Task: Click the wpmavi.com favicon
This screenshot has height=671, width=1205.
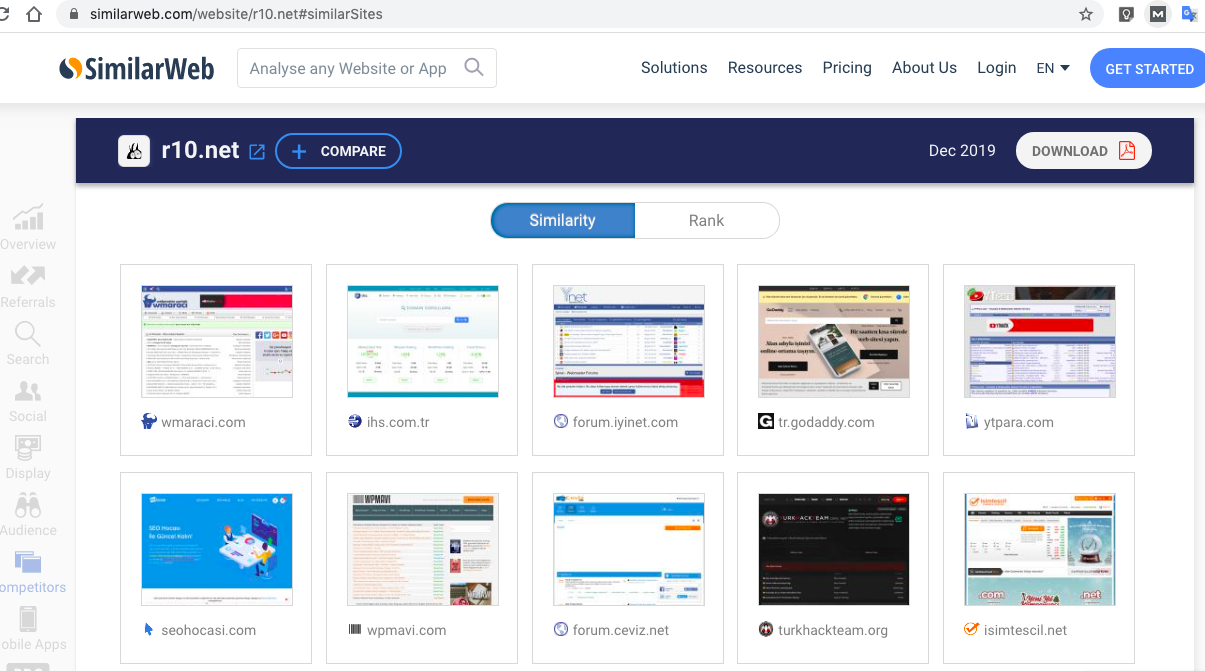Action: coord(355,630)
